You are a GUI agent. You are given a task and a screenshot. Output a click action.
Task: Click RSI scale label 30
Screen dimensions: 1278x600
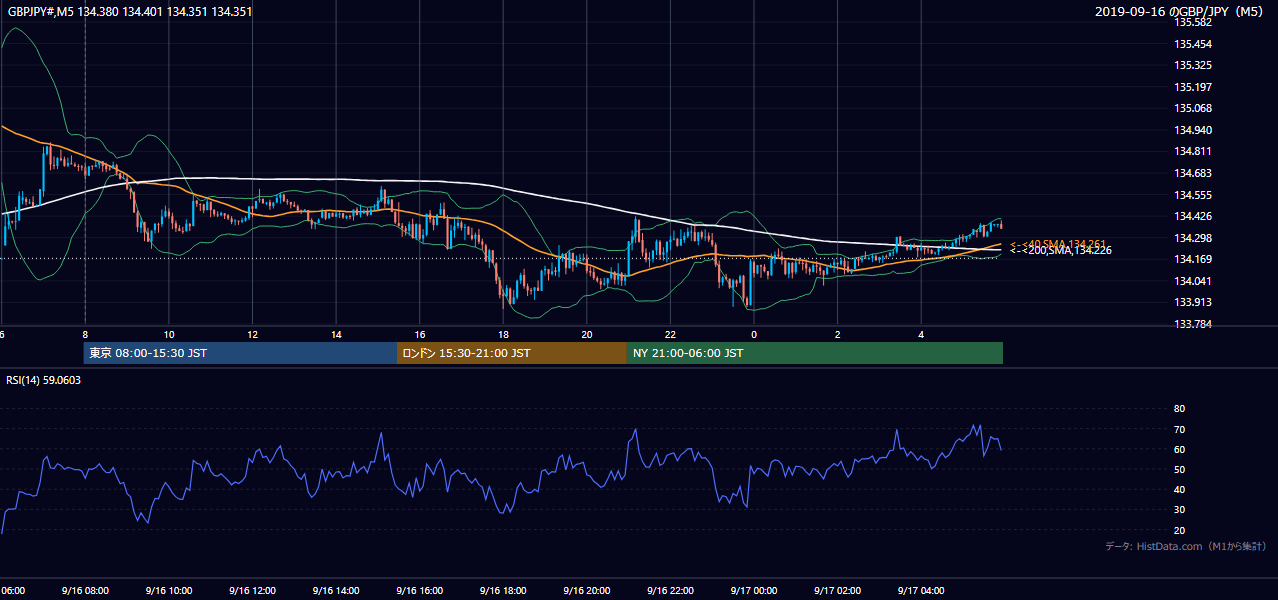(1179, 510)
